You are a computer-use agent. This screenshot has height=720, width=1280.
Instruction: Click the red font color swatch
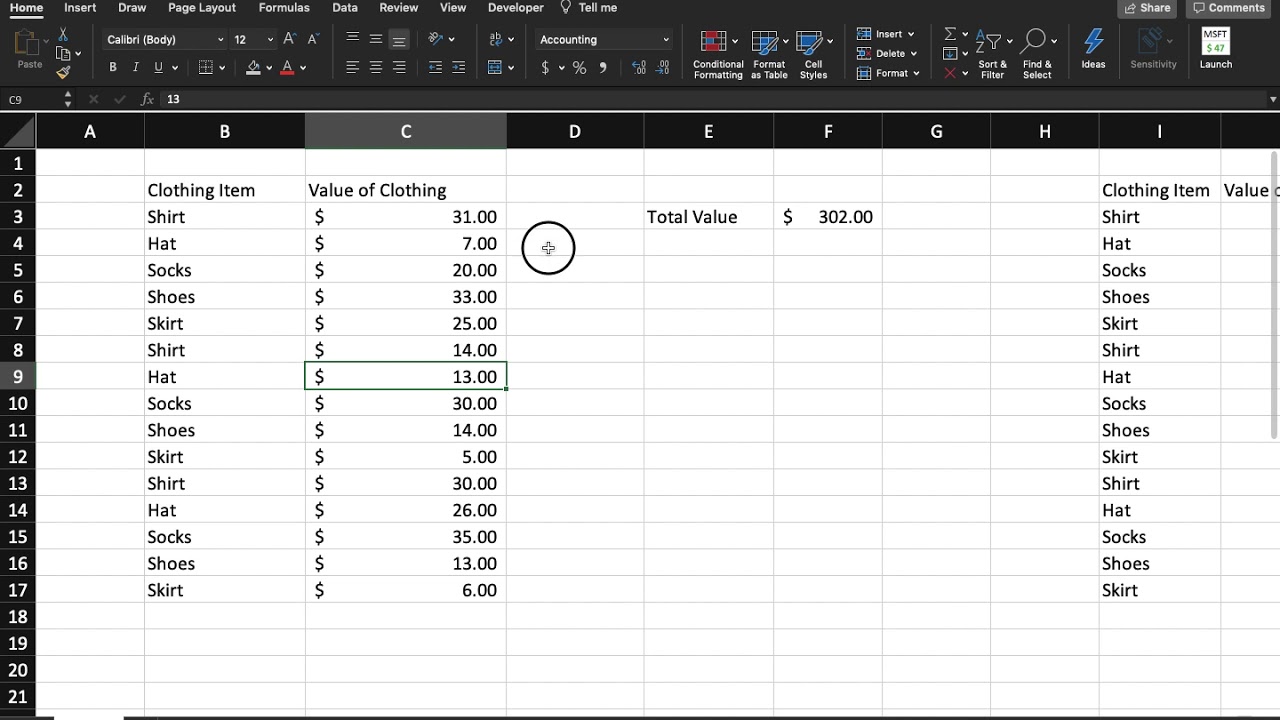tap(288, 68)
